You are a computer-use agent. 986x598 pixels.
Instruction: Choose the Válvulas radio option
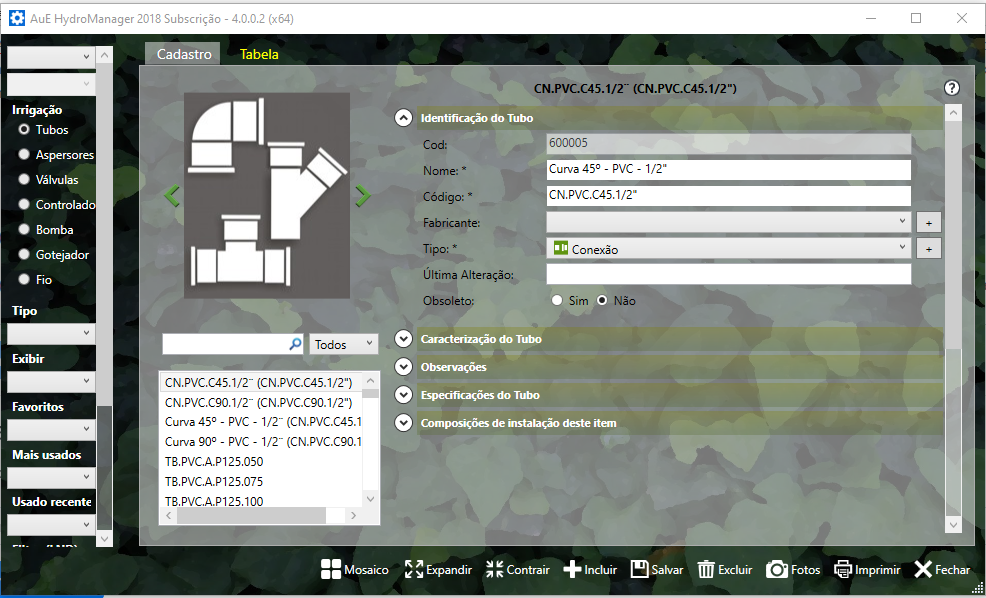pyautogui.click(x=24, y=180)
